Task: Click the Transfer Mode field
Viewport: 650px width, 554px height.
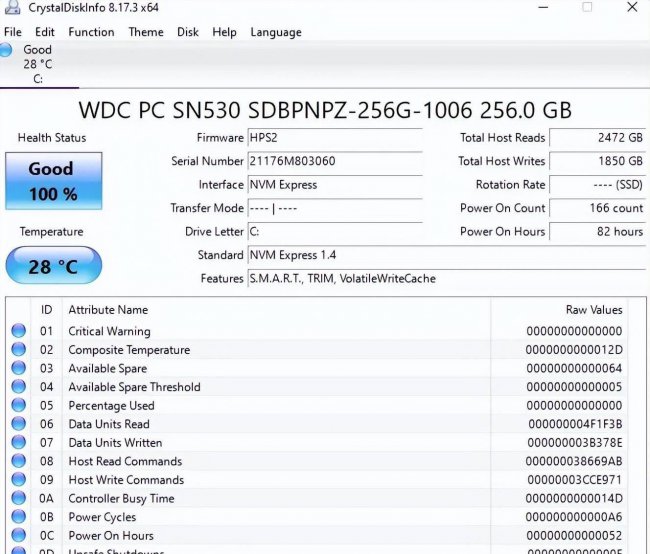Action: coord(335,208)
